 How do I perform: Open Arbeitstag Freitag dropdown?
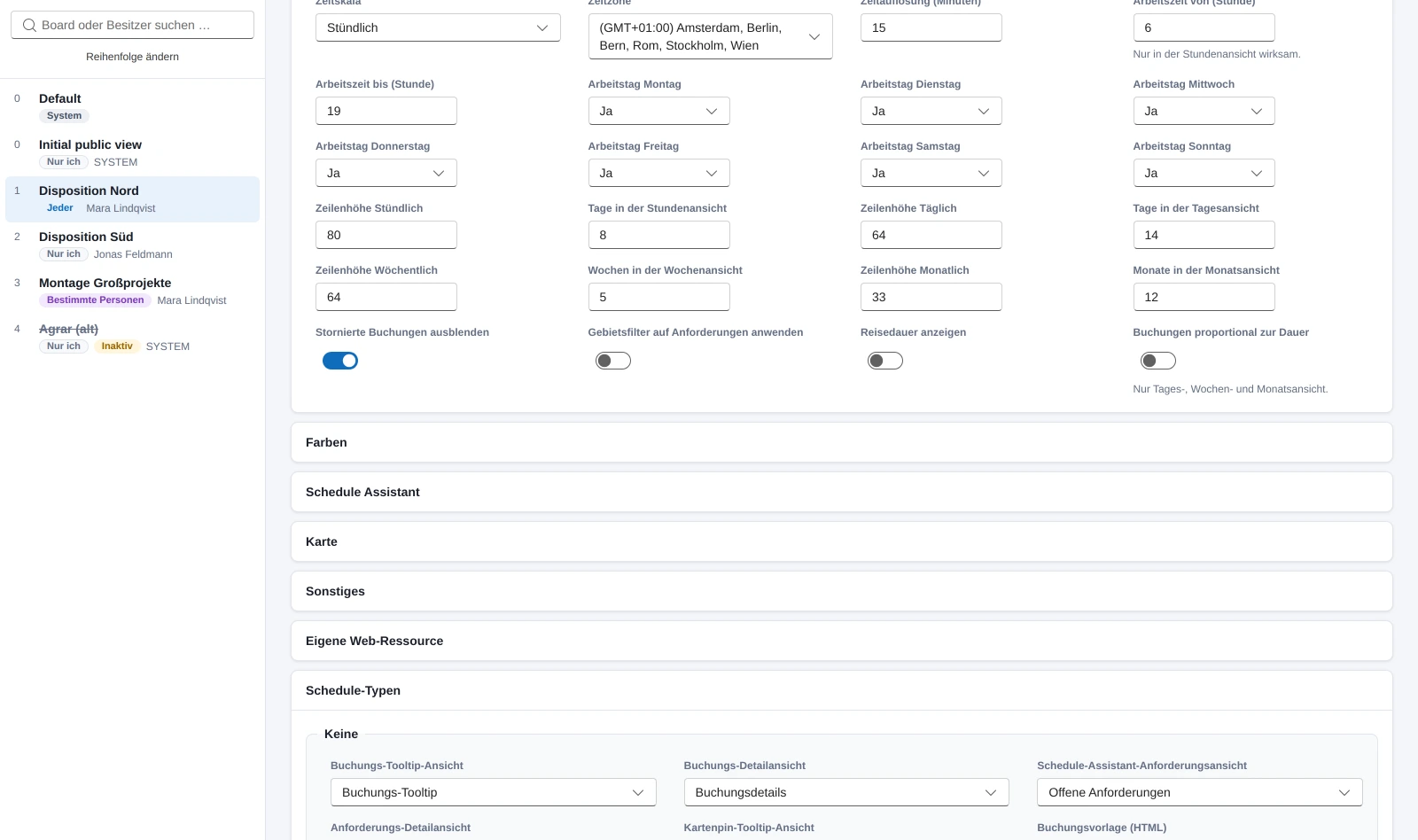[x=658, y=173]
